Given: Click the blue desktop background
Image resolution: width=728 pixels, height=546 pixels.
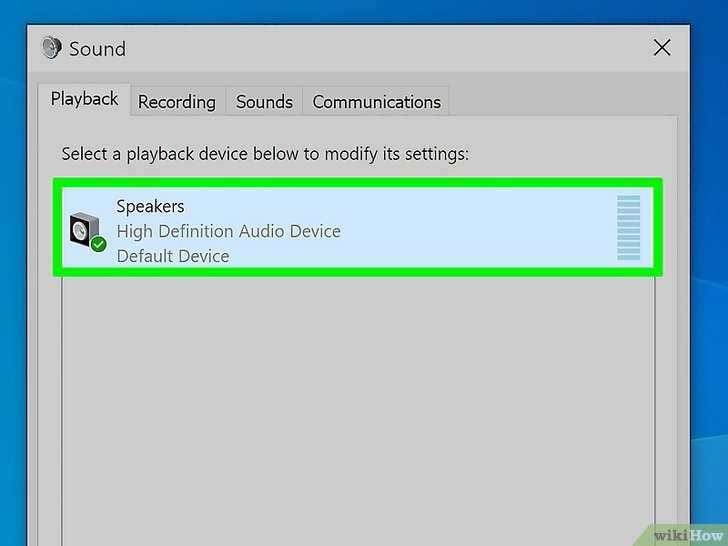Looking at the screenshot, I should pos(709,232).
